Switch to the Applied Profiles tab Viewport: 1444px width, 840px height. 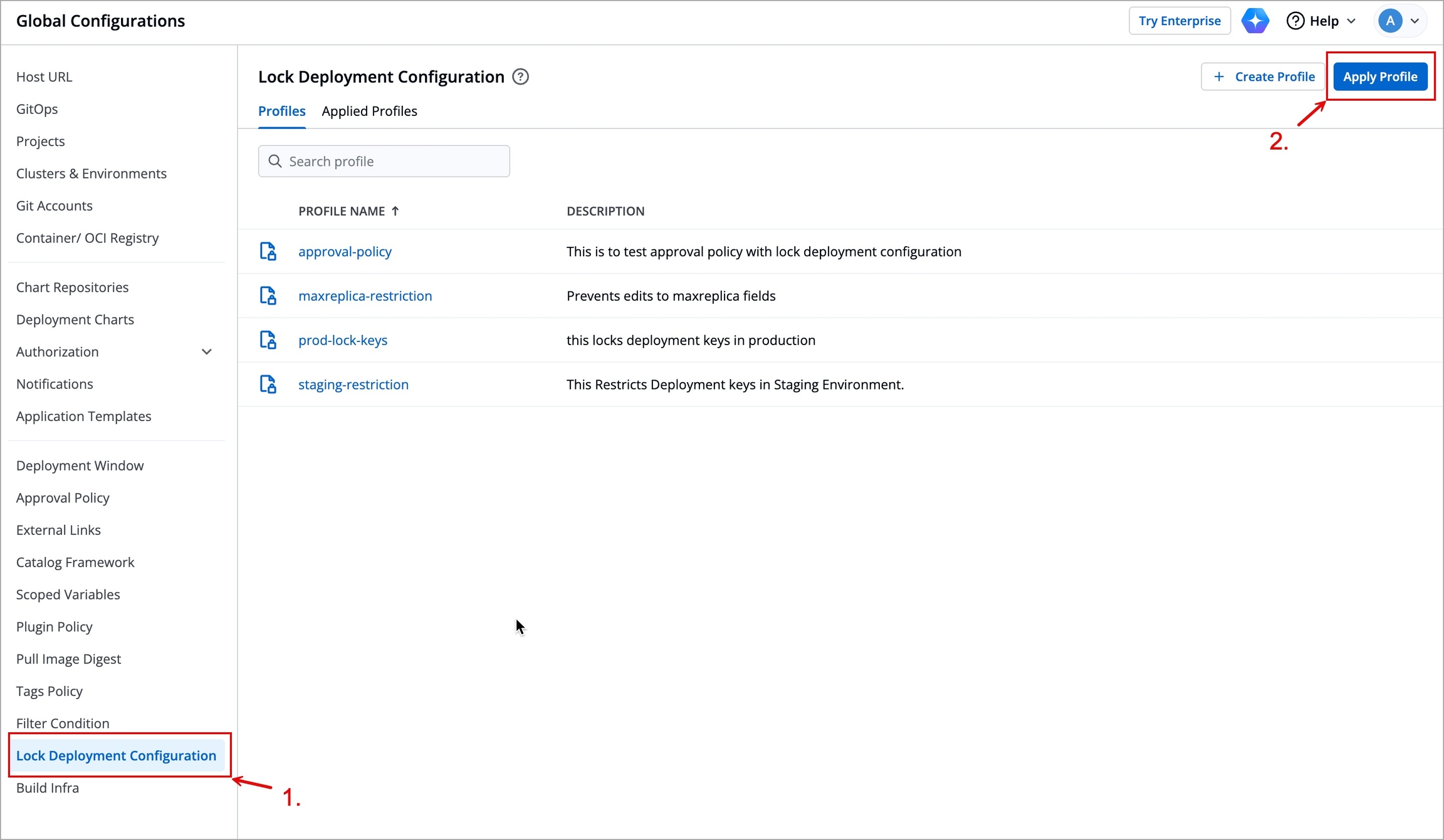pyautogui.click(x=369, y=111)
